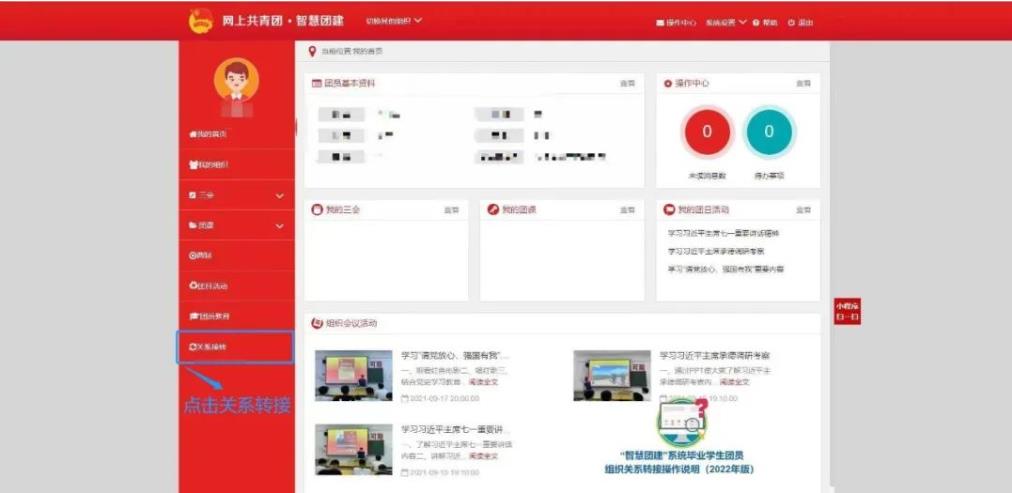The width and height of the screenshot is (1012, 493).
Task: Expand the 团课 sidebar menu
Action: coord(236,226)
